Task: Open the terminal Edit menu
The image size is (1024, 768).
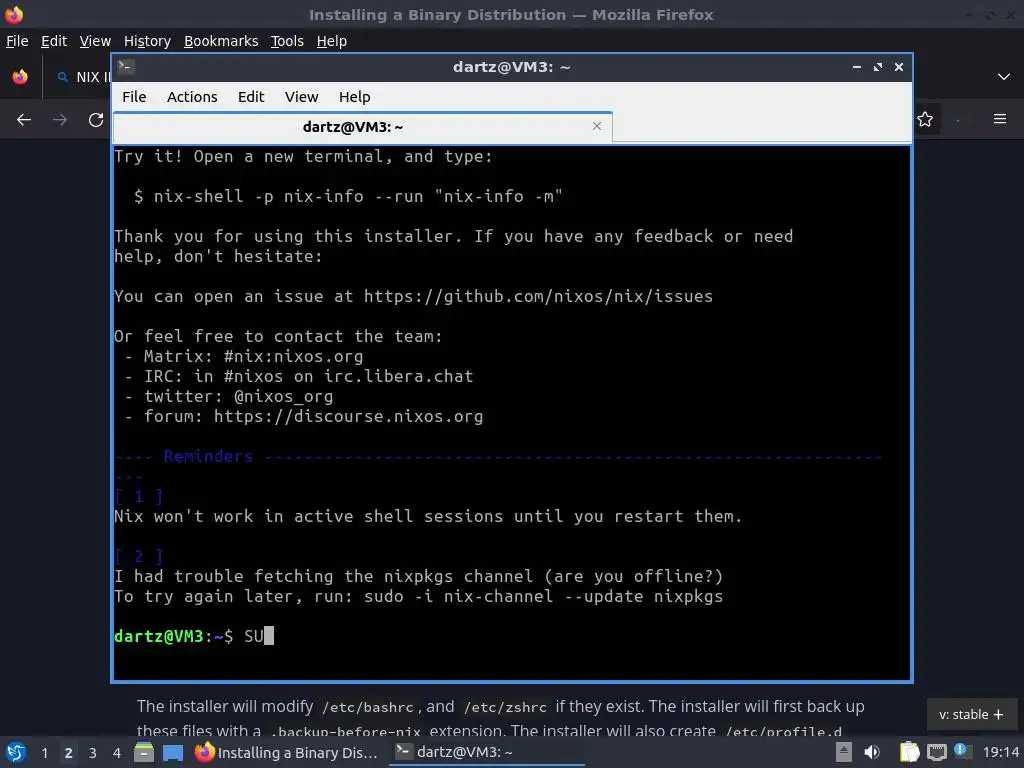Action: pos(251,97)
